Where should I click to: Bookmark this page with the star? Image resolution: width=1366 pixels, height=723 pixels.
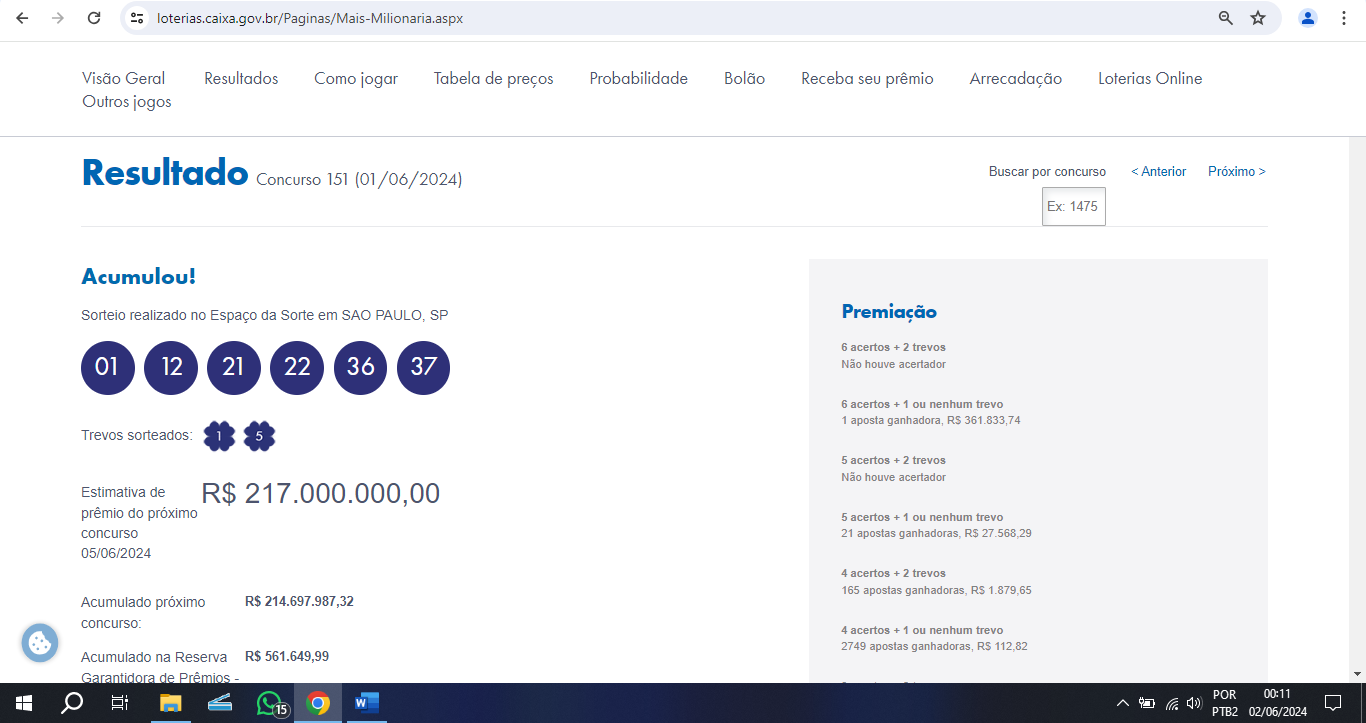click(x=1258, y=18)
